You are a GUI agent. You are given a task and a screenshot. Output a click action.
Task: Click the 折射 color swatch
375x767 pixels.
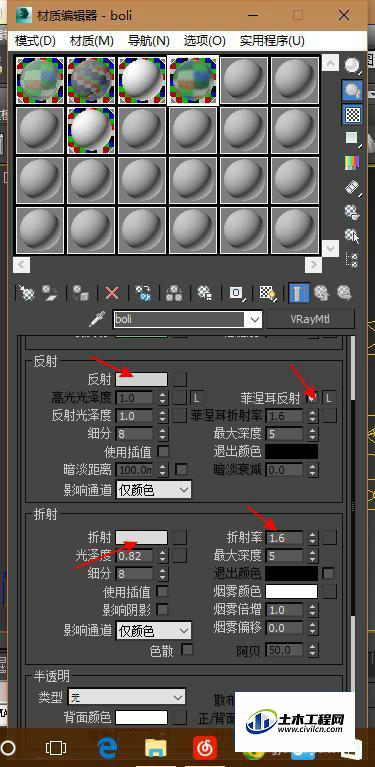(141, 538)
